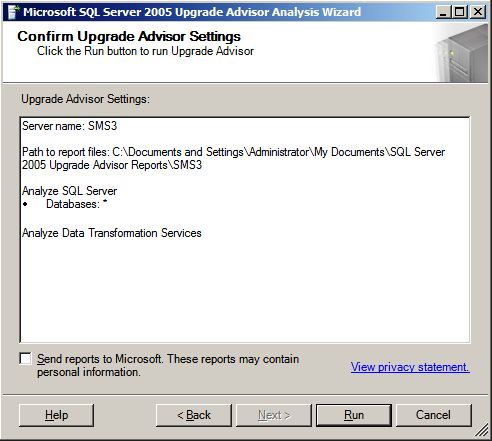Minimize the wizard window
Screen dimensions: 492x441
click(443, 12)
